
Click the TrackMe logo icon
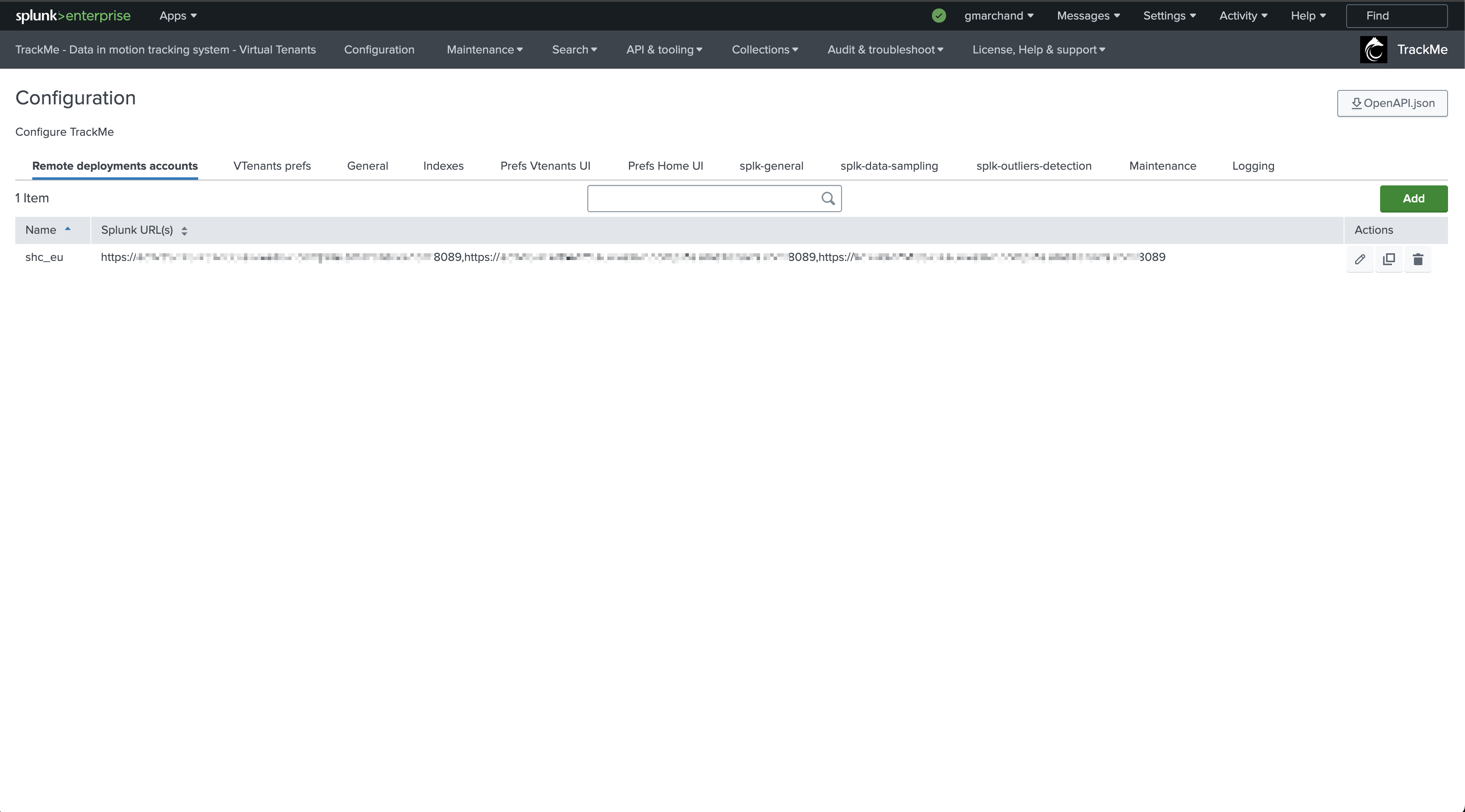coord(1373,50)
